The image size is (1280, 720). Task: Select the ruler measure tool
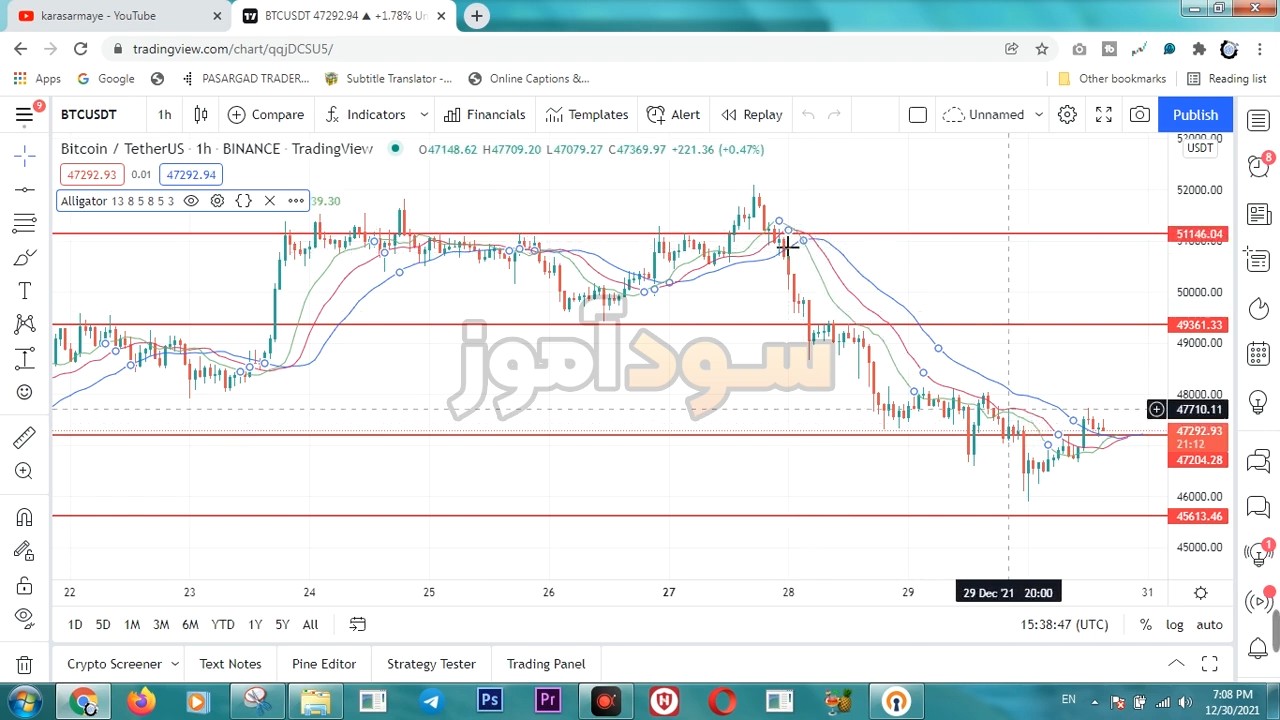(x=25, y=437)
